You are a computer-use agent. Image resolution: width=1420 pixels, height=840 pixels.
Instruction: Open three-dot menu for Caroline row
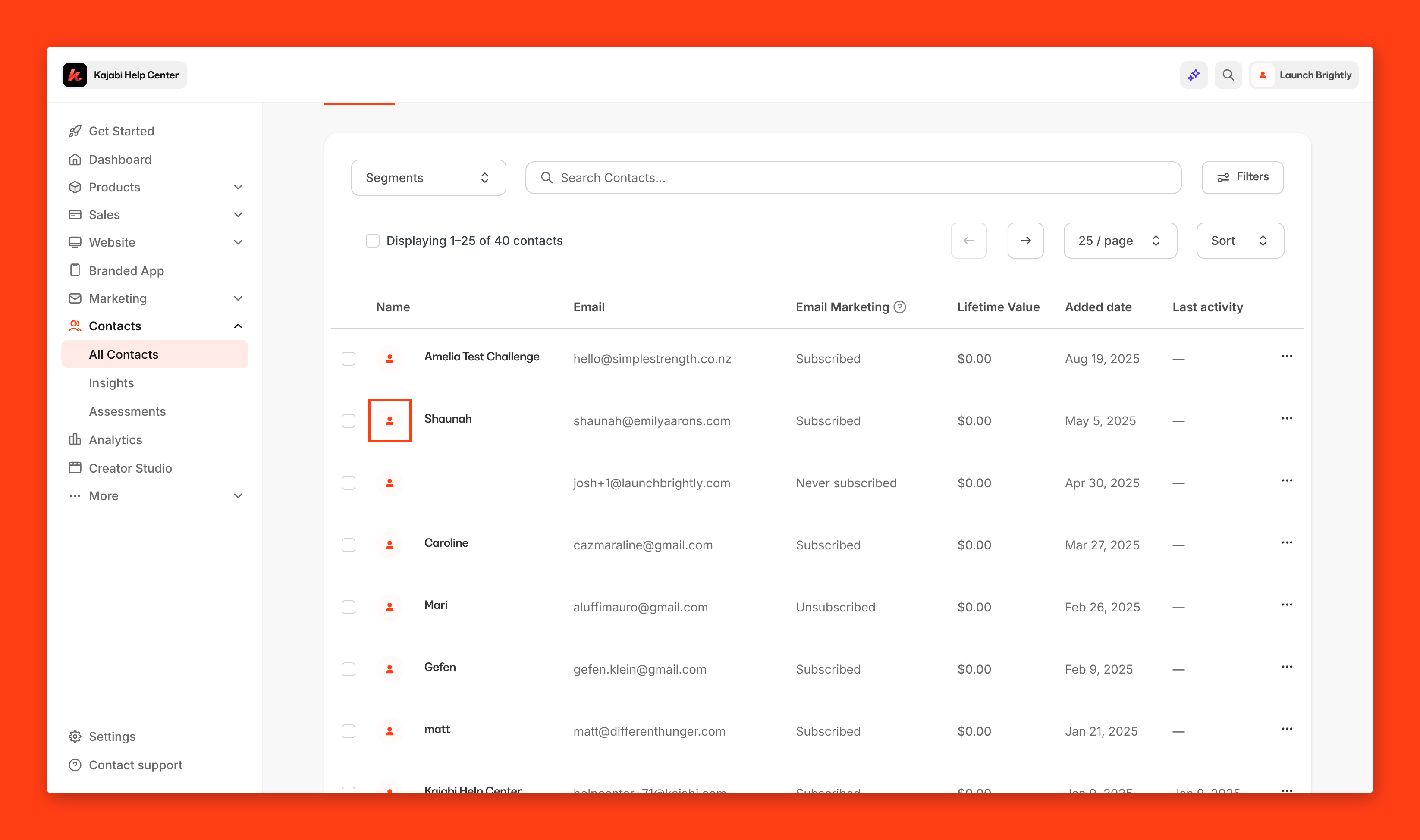pos(1286,543)
